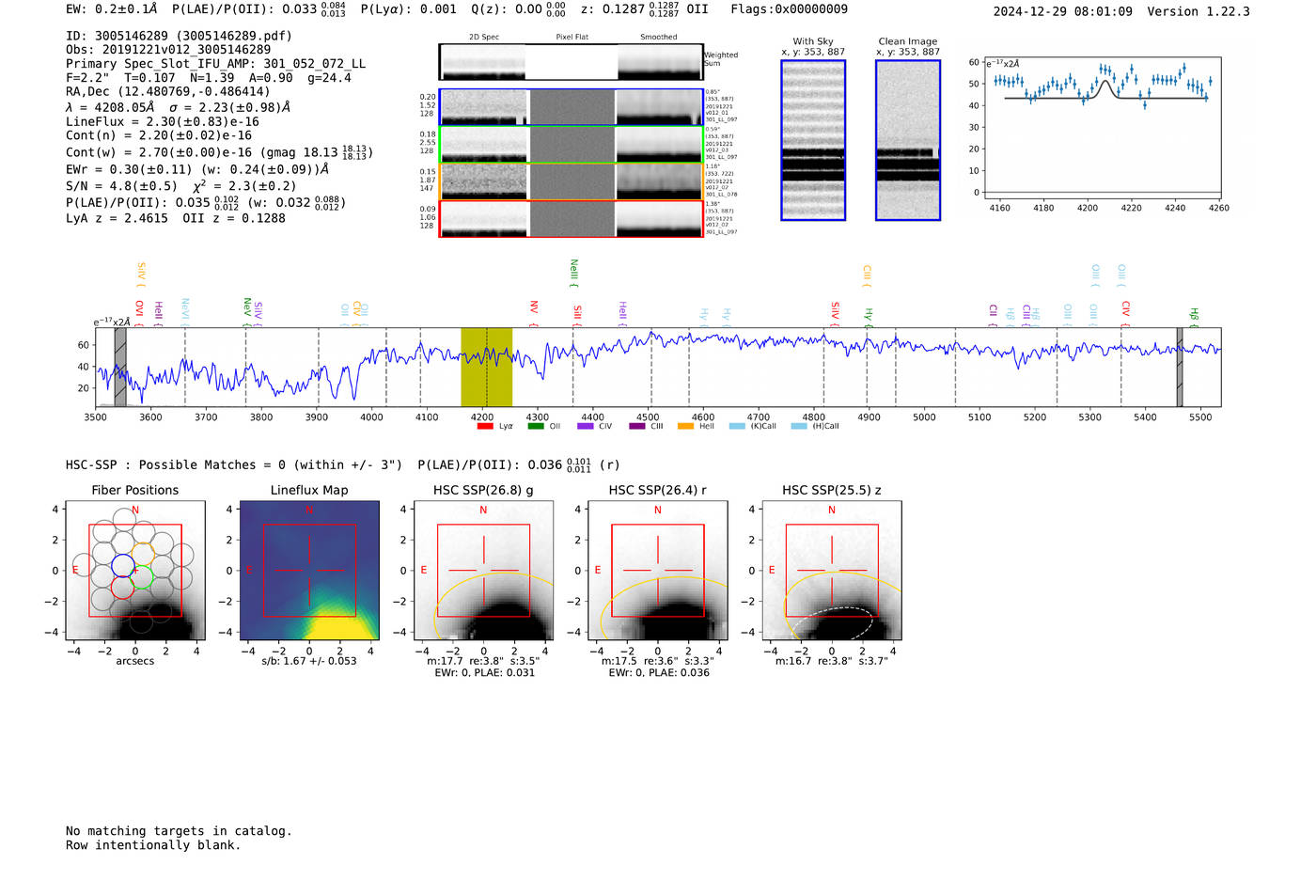Open the With Sky image cutout
The image size is (1316, 896).
(x=813, y=140)
